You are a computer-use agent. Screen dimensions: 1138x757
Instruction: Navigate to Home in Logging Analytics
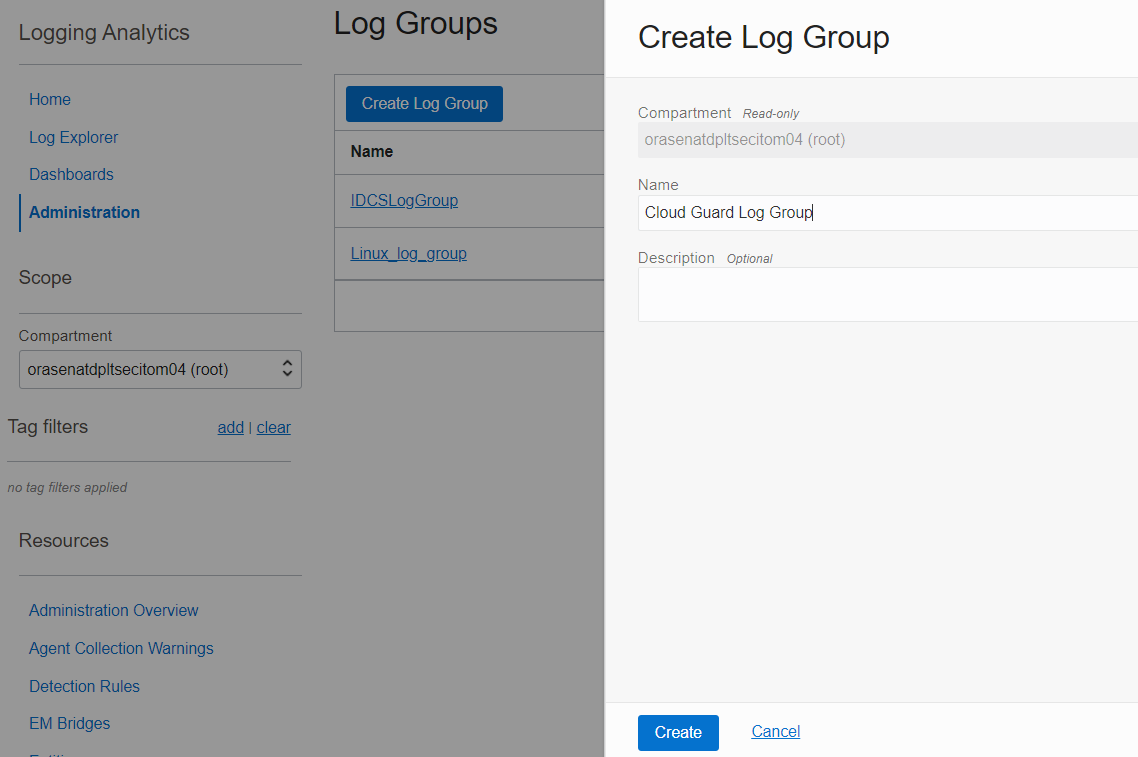tap(49, 99)
